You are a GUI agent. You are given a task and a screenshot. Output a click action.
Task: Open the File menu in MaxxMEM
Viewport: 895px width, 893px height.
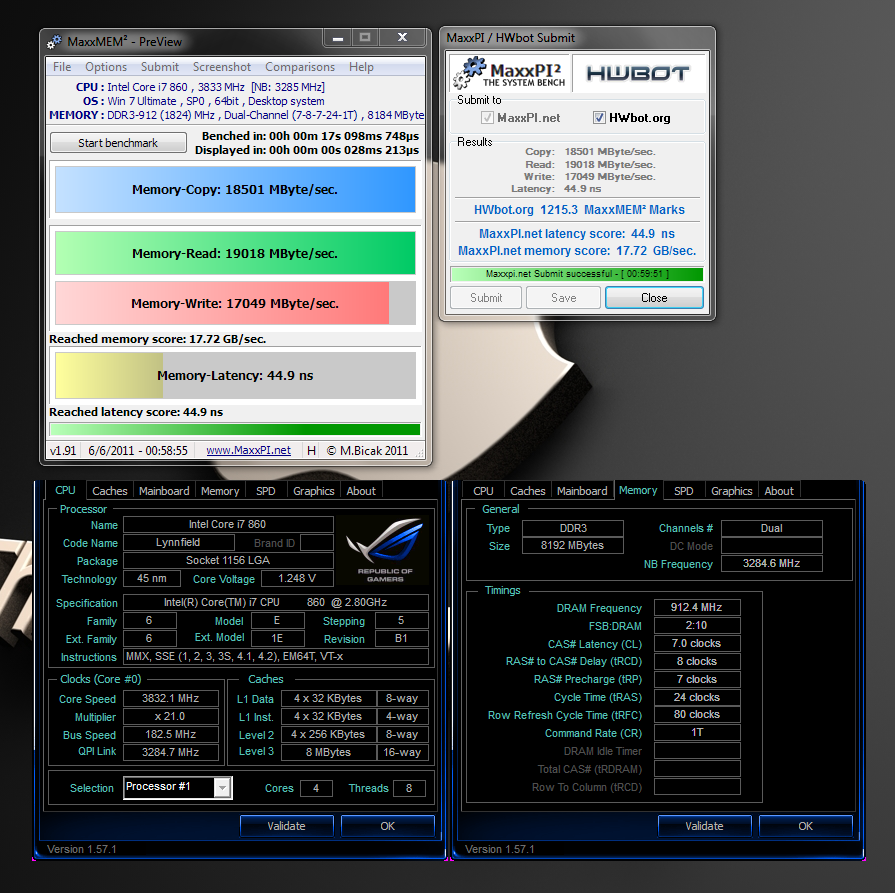click(x=62, y=67)
